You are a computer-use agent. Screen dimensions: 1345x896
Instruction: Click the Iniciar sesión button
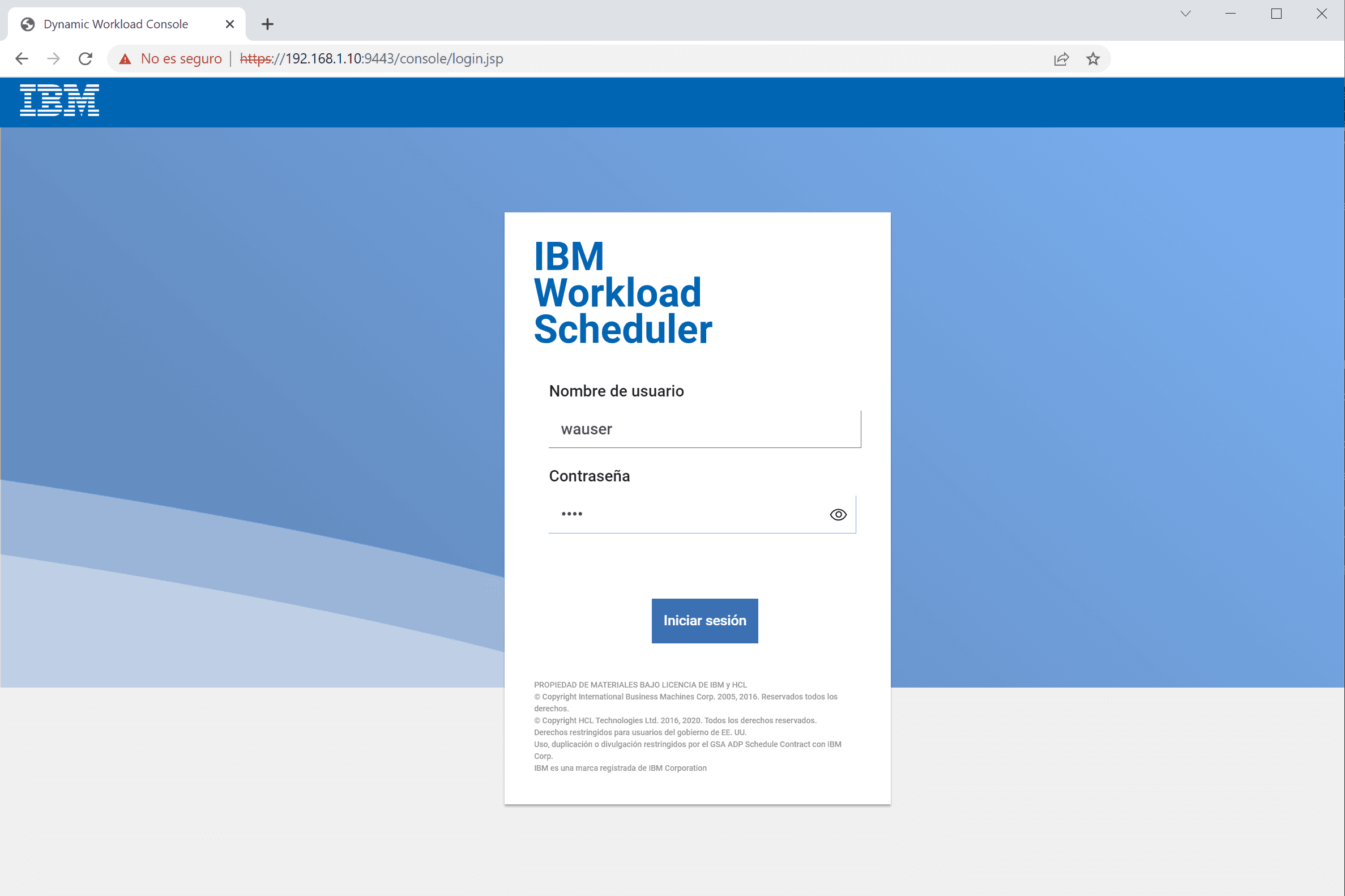pyautogui.click(x=704, y=621)
